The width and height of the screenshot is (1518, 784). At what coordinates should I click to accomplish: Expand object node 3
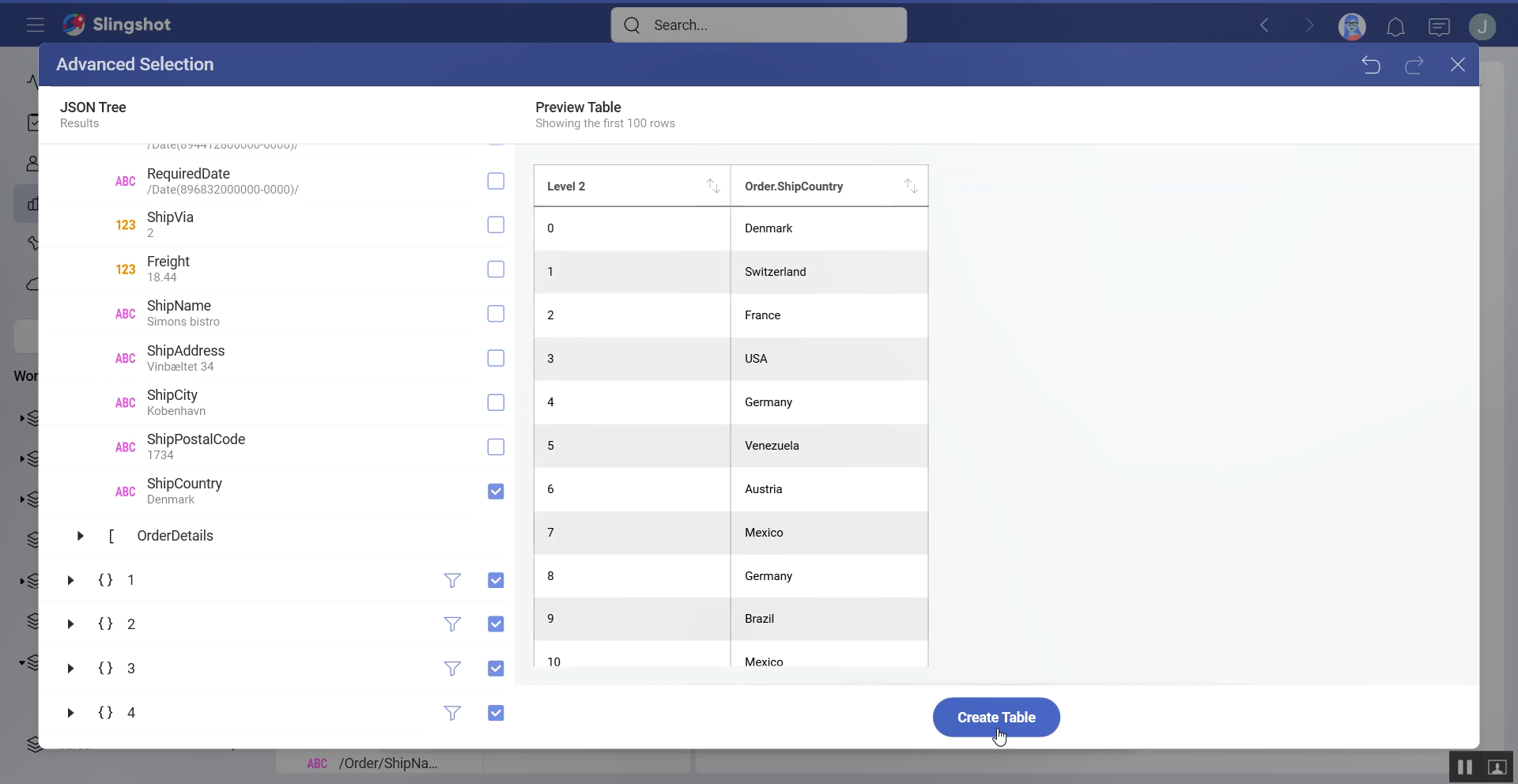coord(70,669)
